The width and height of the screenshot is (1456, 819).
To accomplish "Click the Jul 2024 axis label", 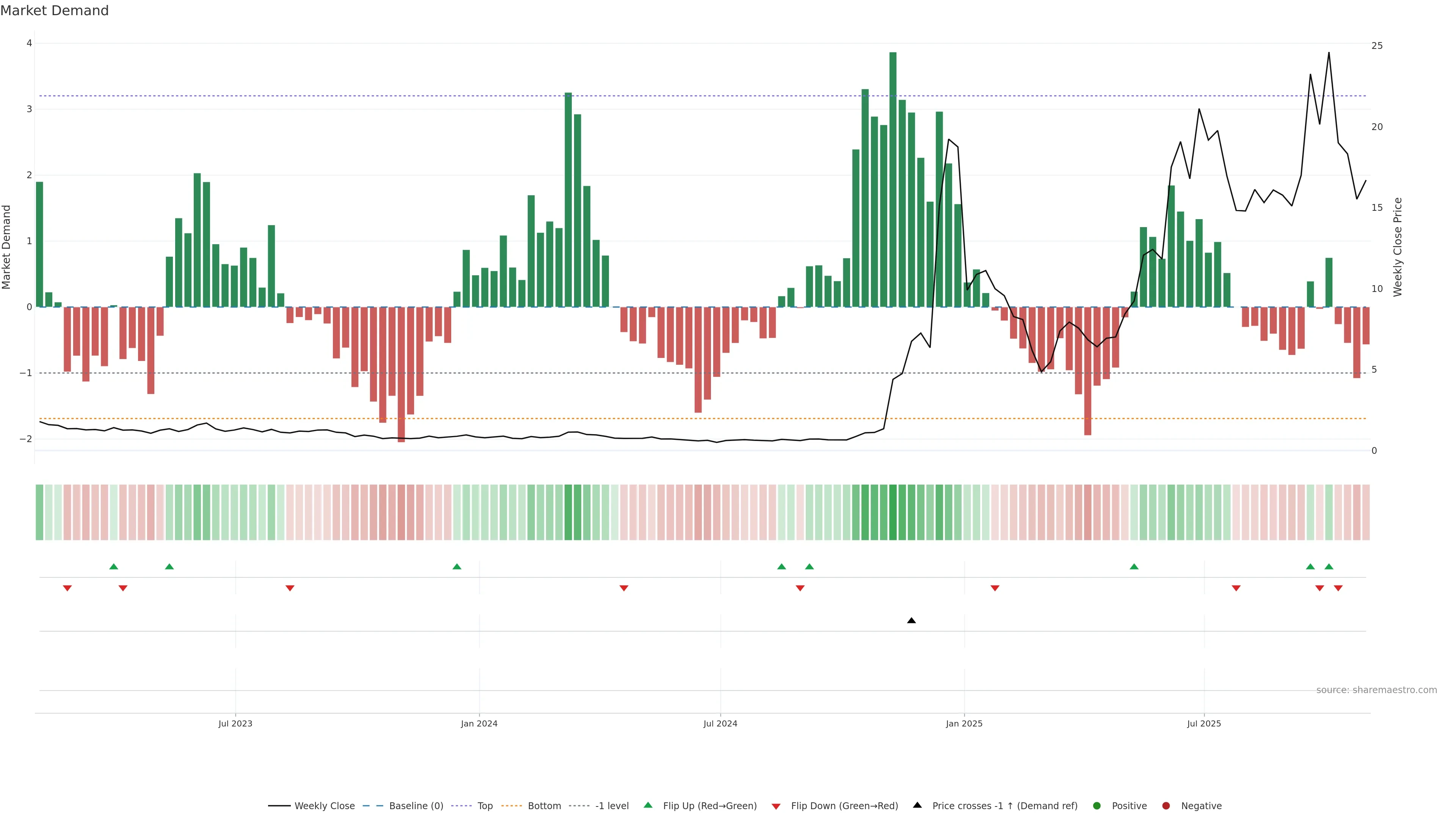I will coord(720,723).
